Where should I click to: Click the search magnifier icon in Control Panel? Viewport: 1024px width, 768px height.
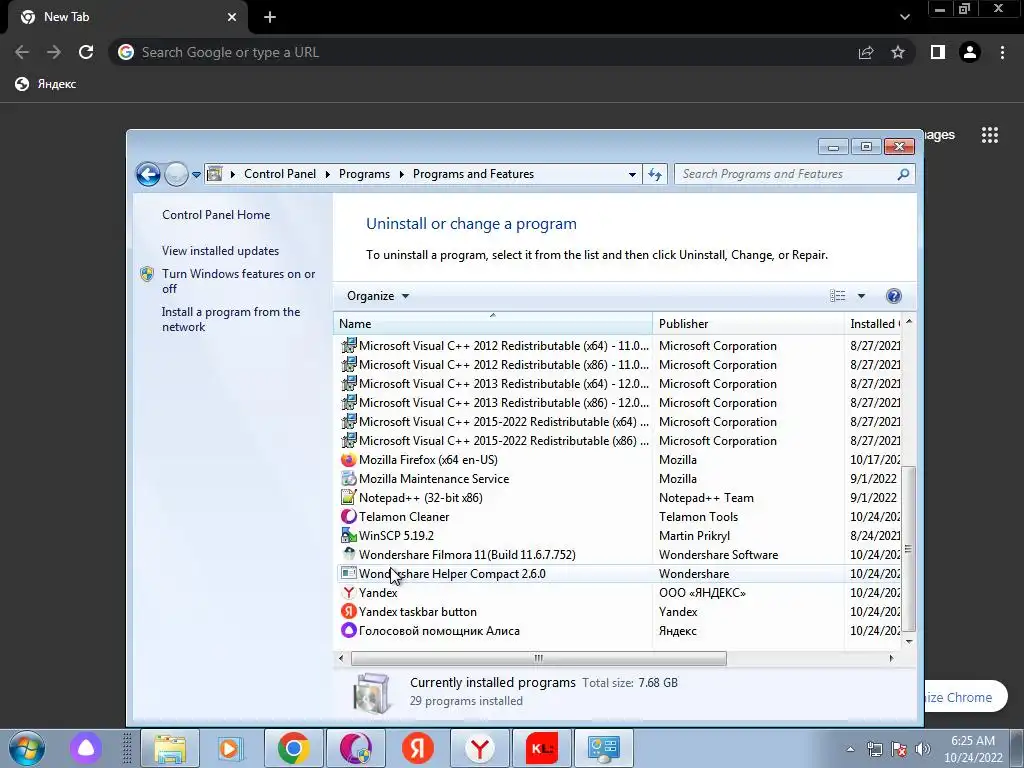point(903,174)
